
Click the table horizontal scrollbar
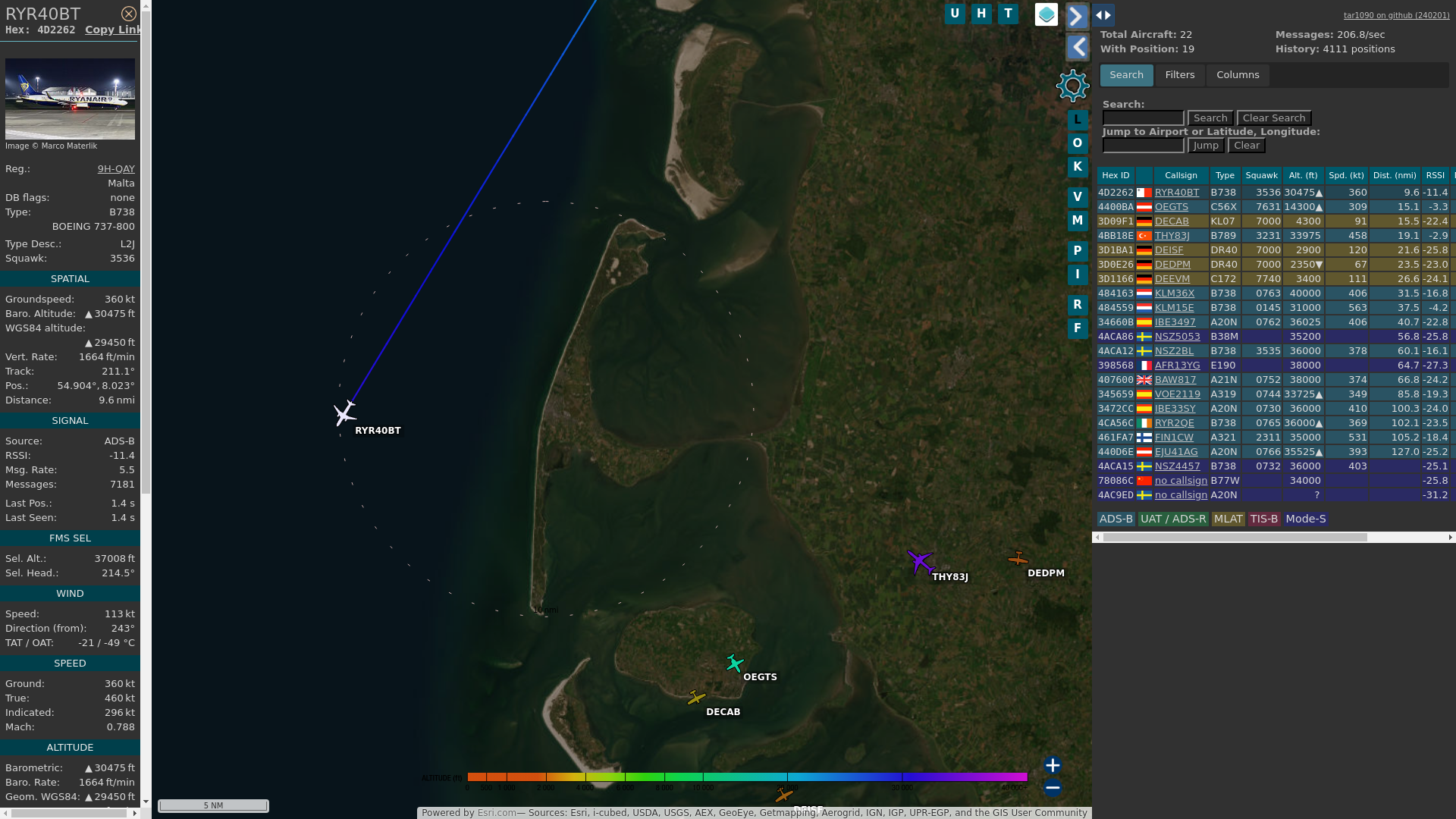click(x=1235, y=537)
